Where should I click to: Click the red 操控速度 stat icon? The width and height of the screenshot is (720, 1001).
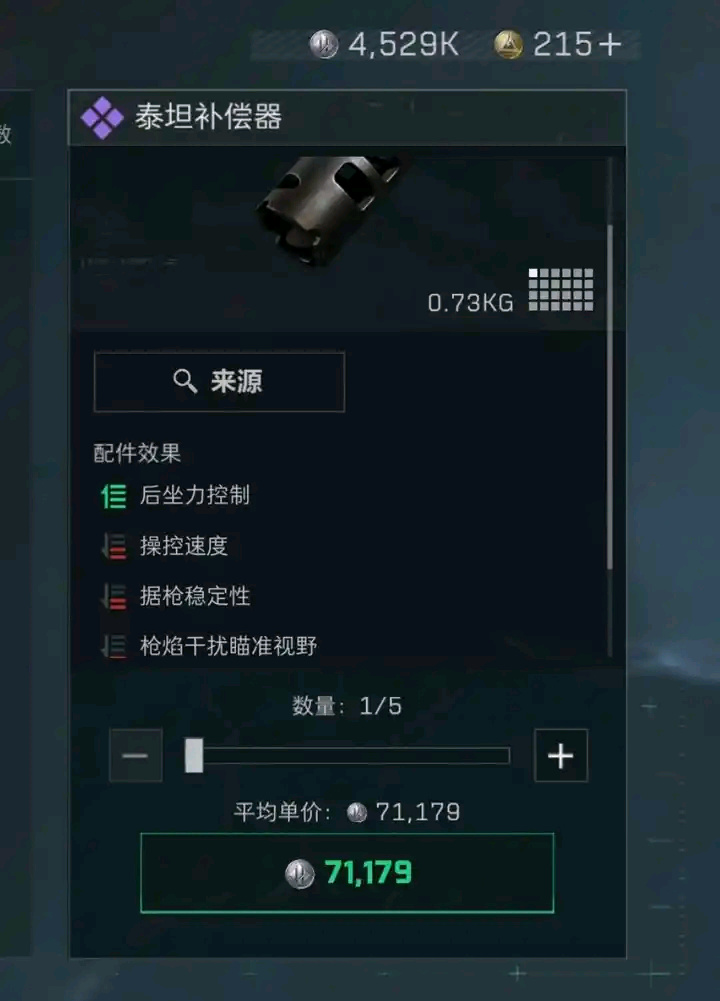coord(114,546)
